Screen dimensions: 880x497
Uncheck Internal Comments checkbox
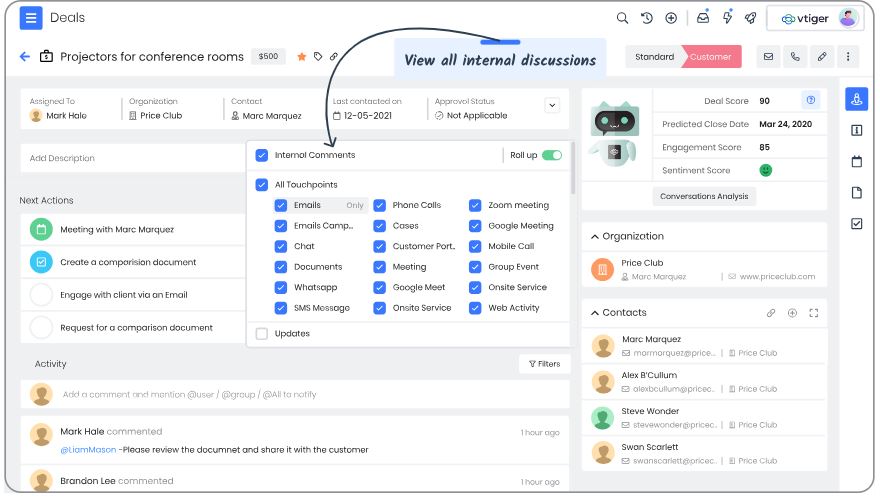click(262, 155)
